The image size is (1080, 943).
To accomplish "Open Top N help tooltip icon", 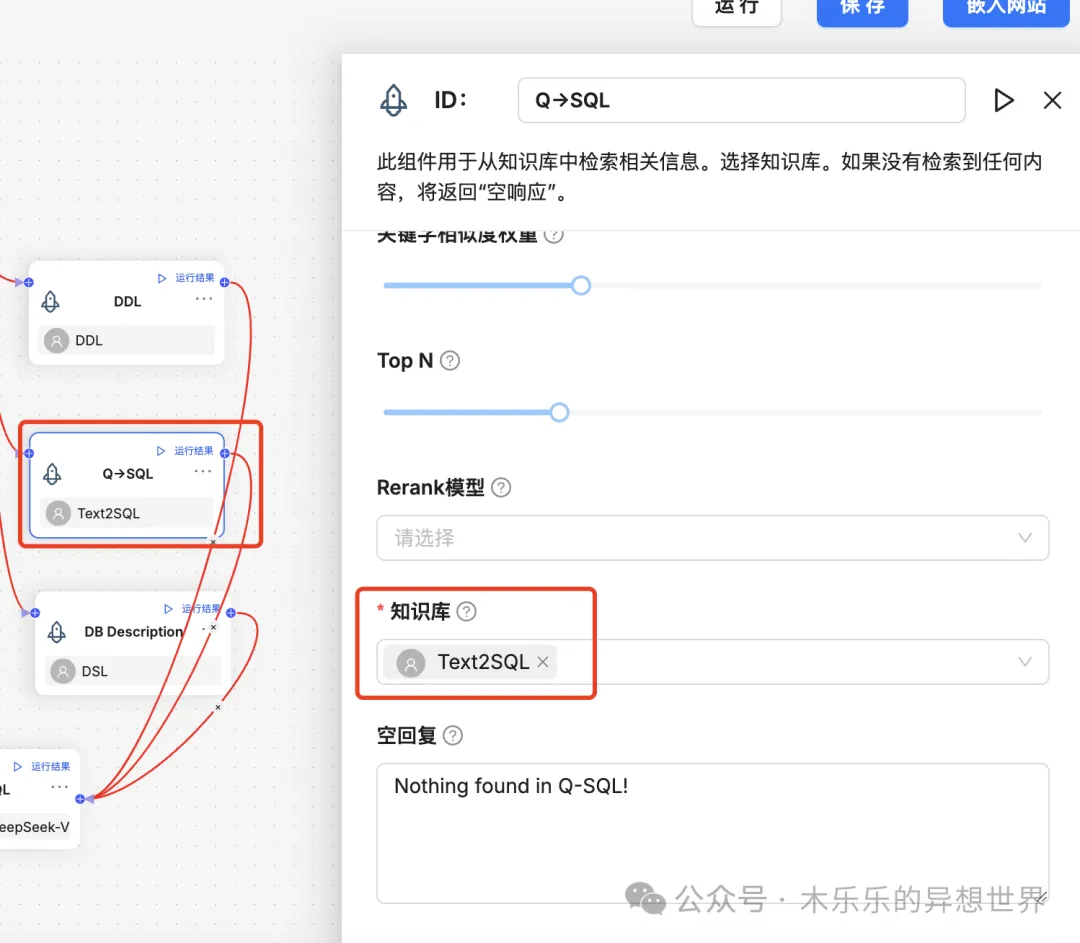I will coord(450,360).
